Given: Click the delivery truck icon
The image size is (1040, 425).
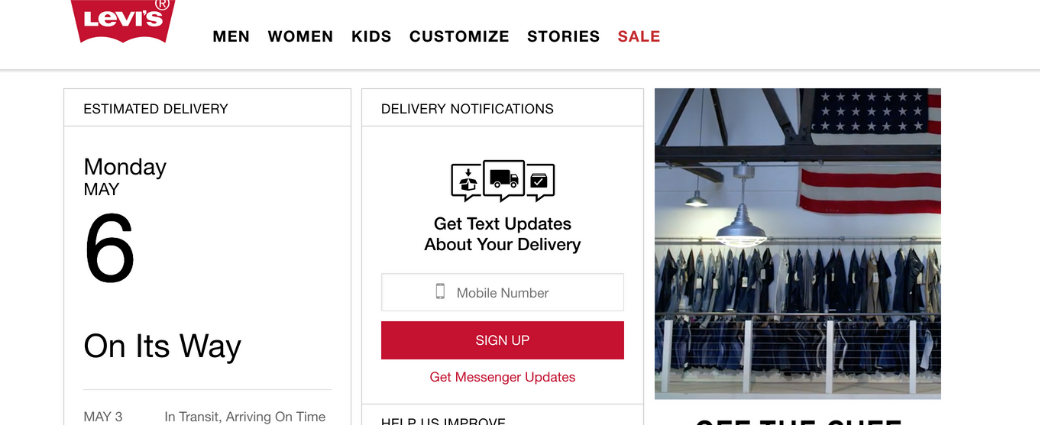Looking at the screenshot, I should point(503,179).
